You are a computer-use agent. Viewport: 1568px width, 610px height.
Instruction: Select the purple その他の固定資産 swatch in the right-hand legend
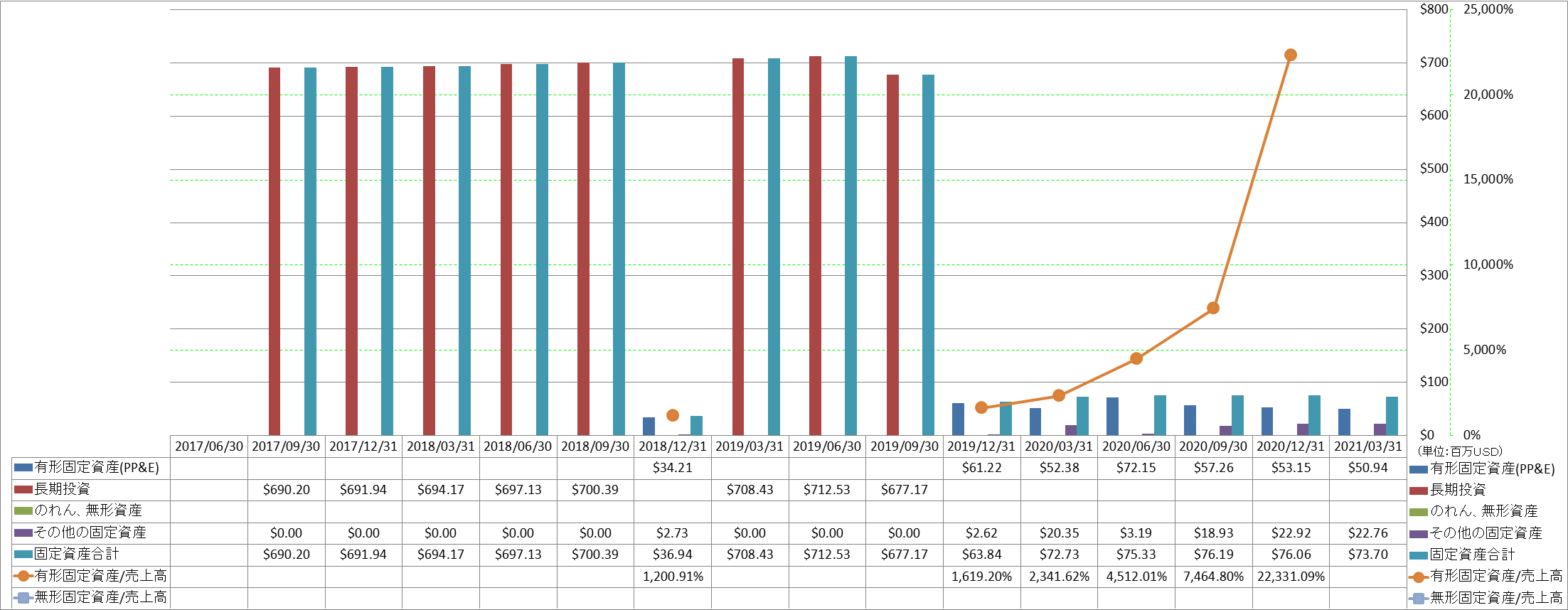click(x=1419, y=533)
